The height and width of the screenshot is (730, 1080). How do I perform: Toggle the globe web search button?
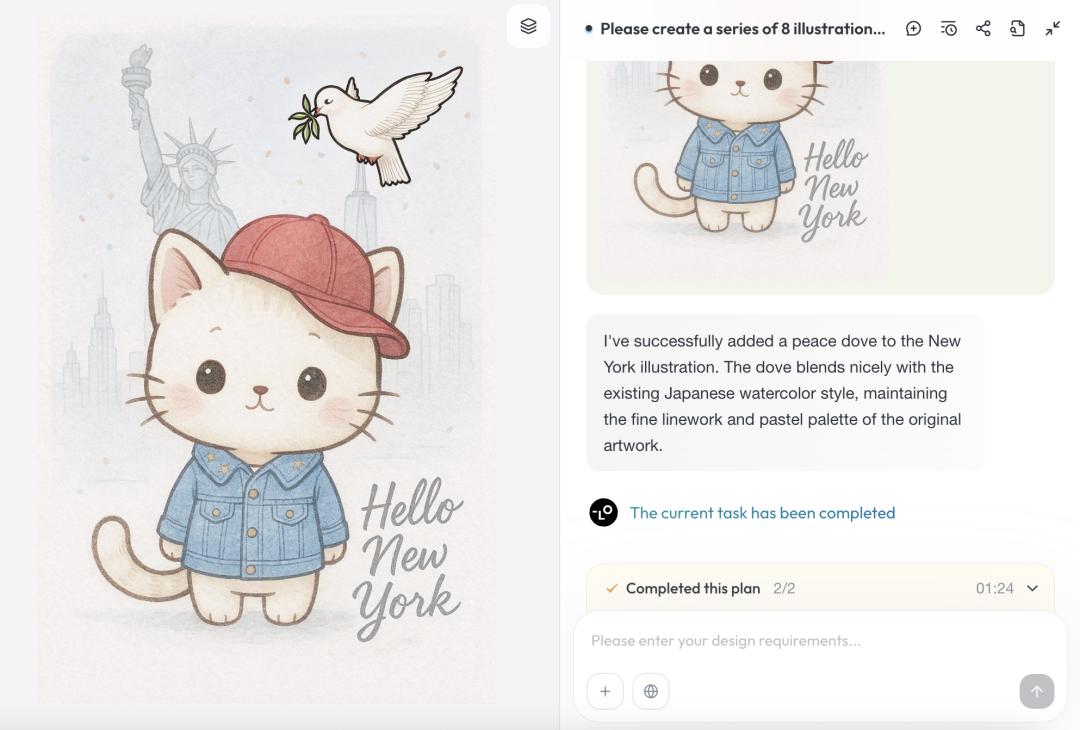pos(651,691)
